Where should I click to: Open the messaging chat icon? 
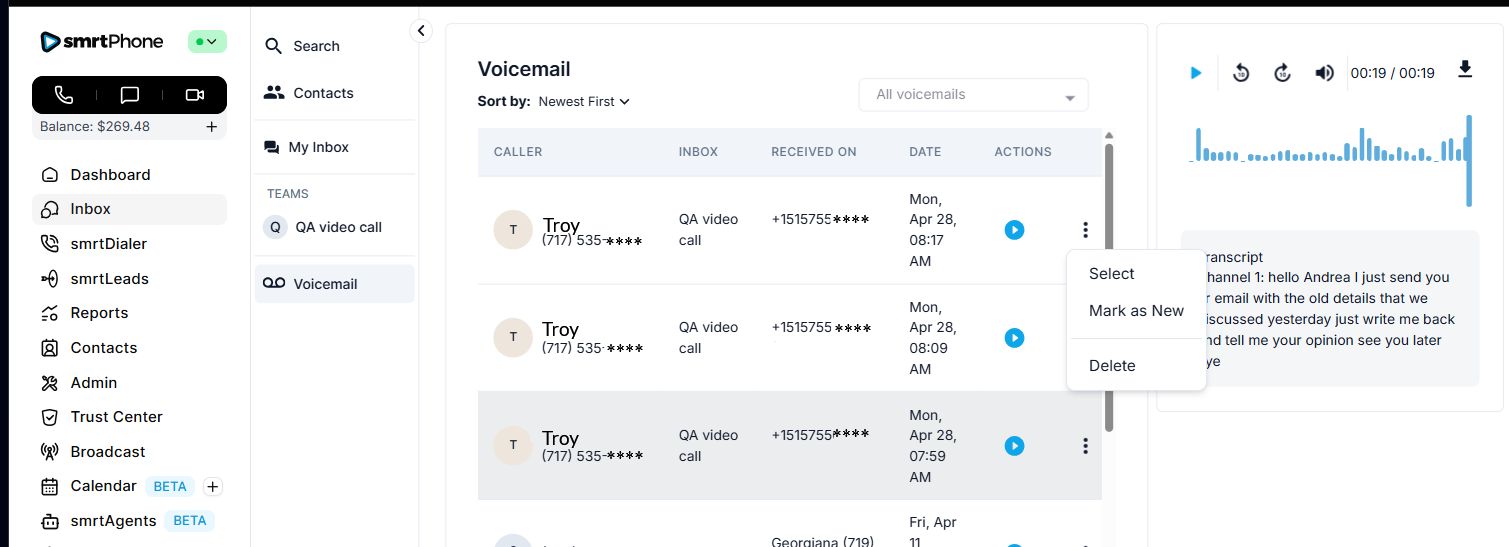pos(129,95)
